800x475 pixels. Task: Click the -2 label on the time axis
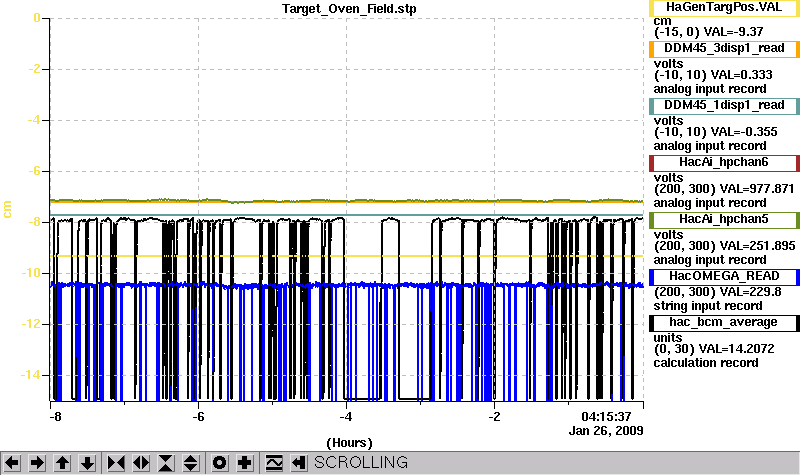tap(494, 416)
